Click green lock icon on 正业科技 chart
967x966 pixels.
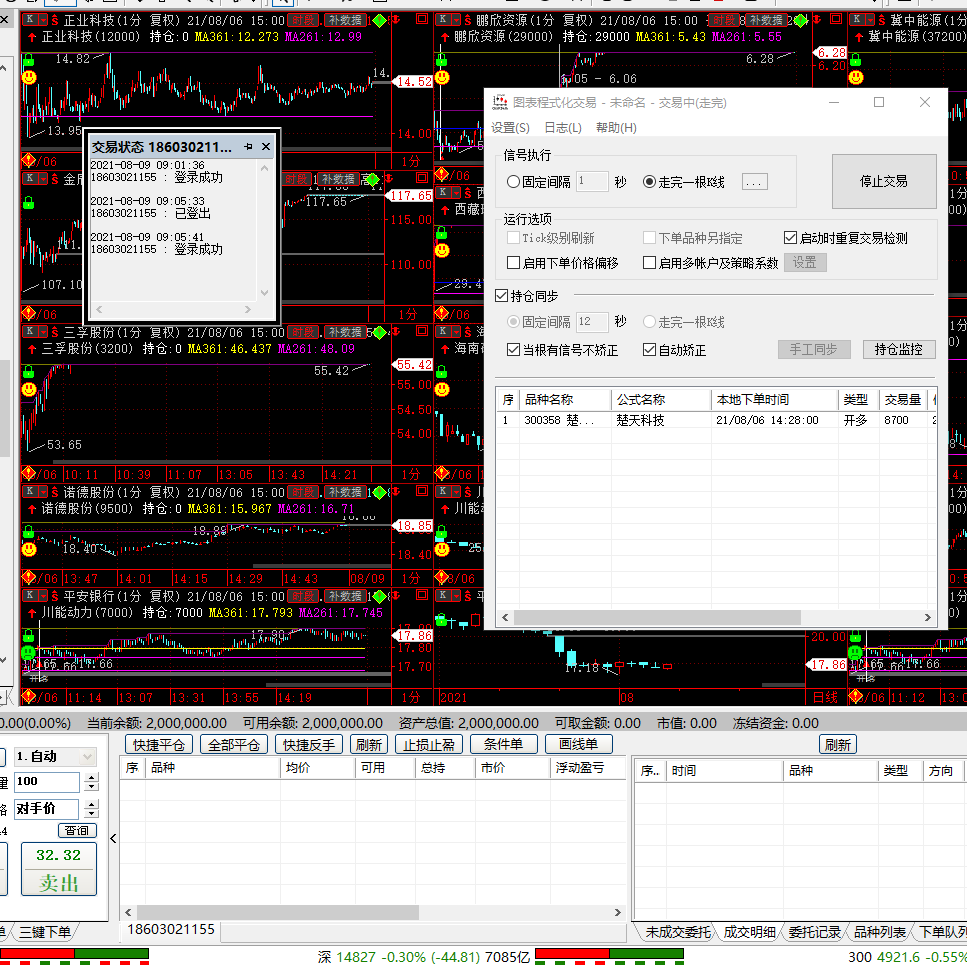pos(29,60)
